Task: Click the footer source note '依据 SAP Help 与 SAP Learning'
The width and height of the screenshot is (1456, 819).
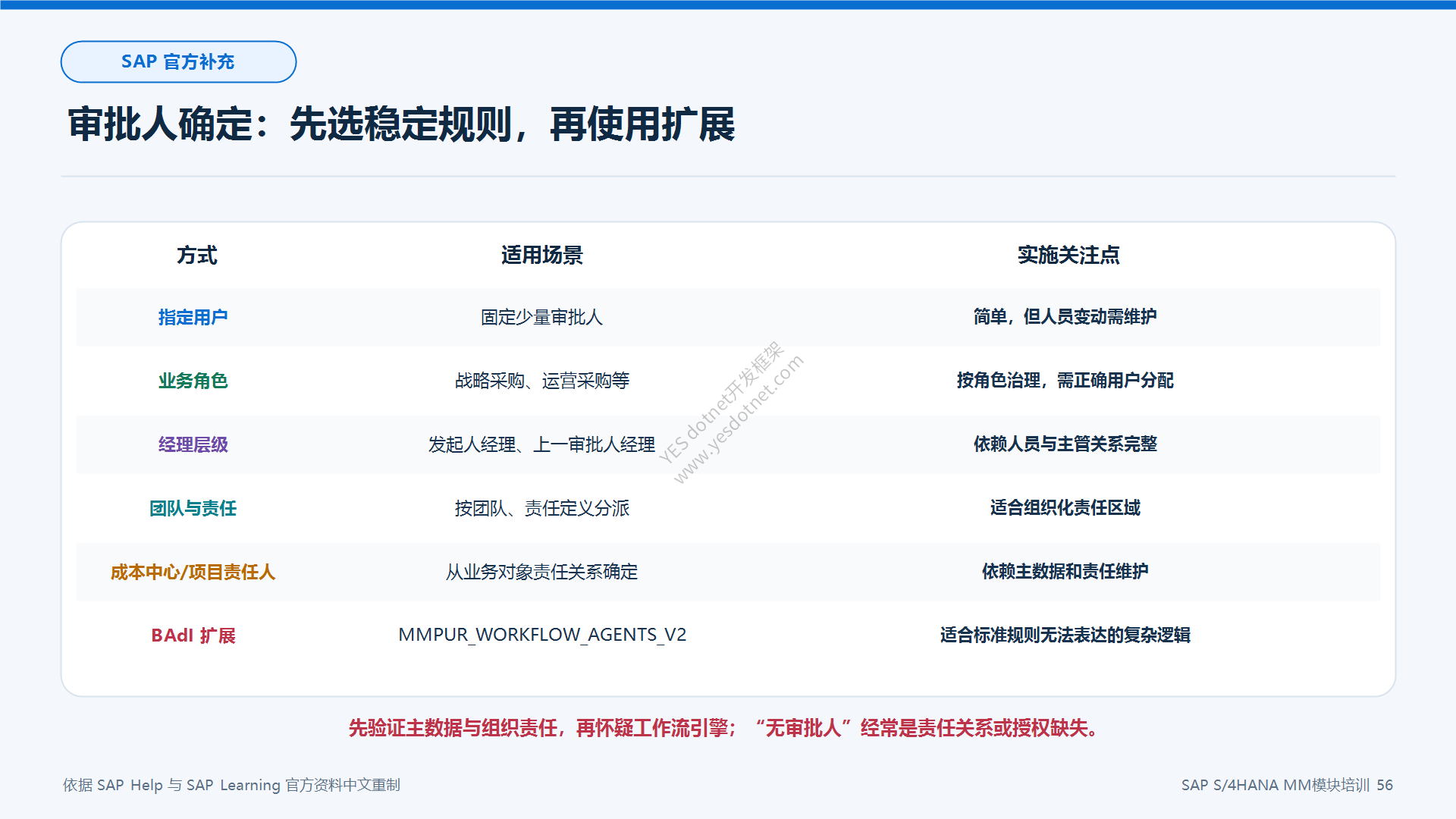Action: point(231,785)
